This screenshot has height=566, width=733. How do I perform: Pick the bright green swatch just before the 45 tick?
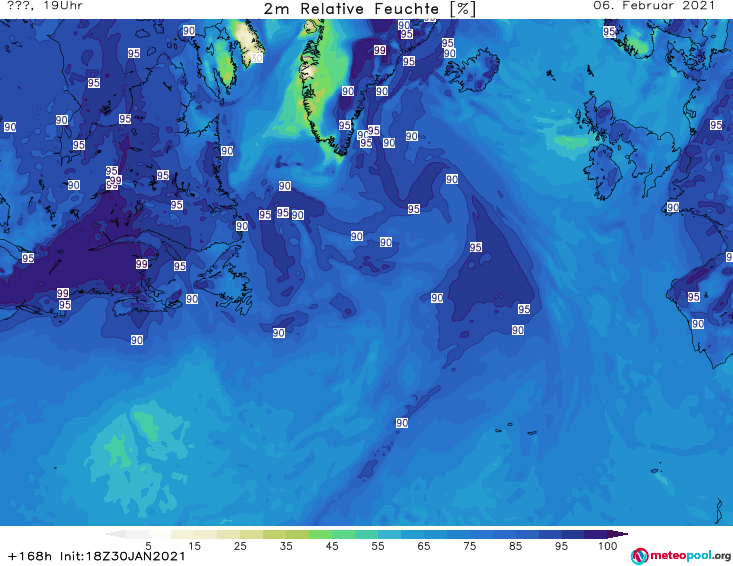320,534
